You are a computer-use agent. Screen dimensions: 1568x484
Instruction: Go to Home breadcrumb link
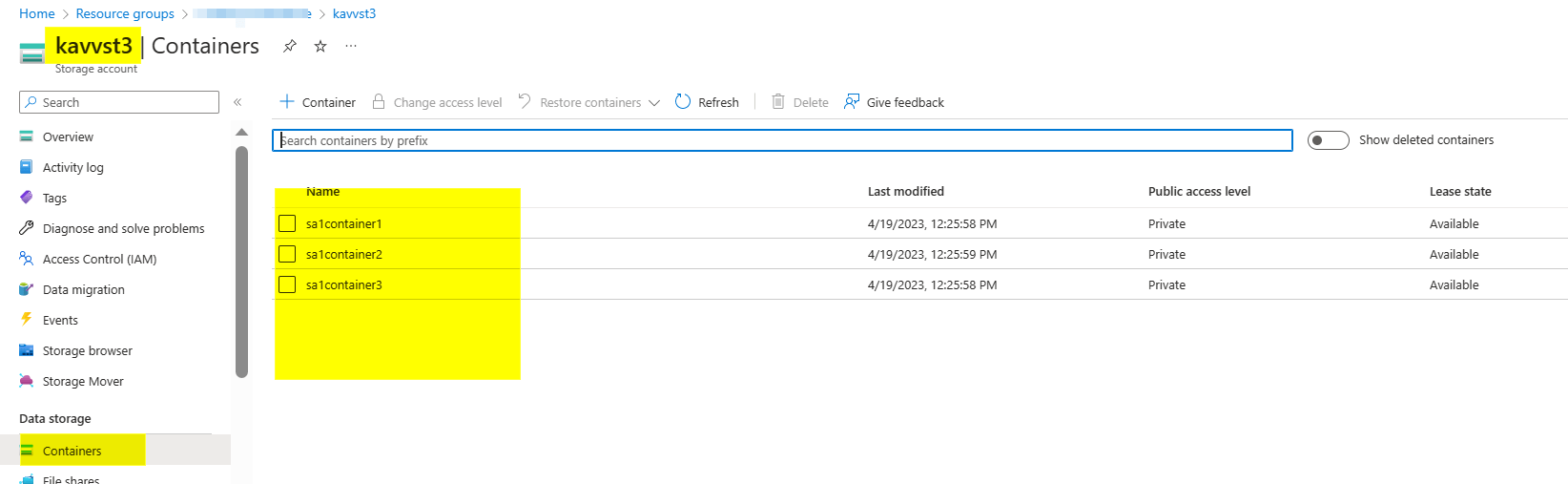[37, 13]
